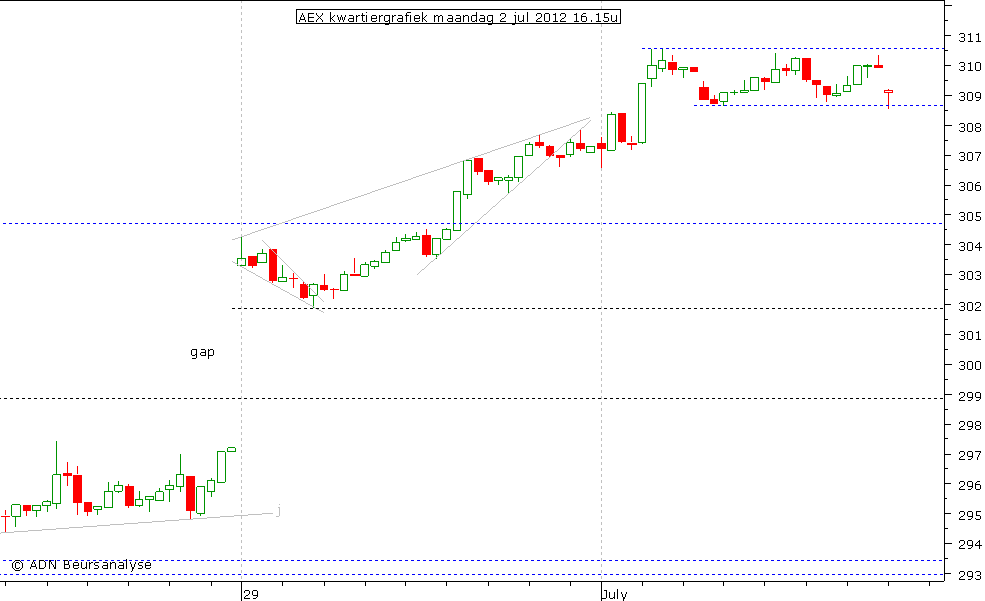Click the 306 price axis label
Screen dimensions: 985x601
(x=969, y=187)
